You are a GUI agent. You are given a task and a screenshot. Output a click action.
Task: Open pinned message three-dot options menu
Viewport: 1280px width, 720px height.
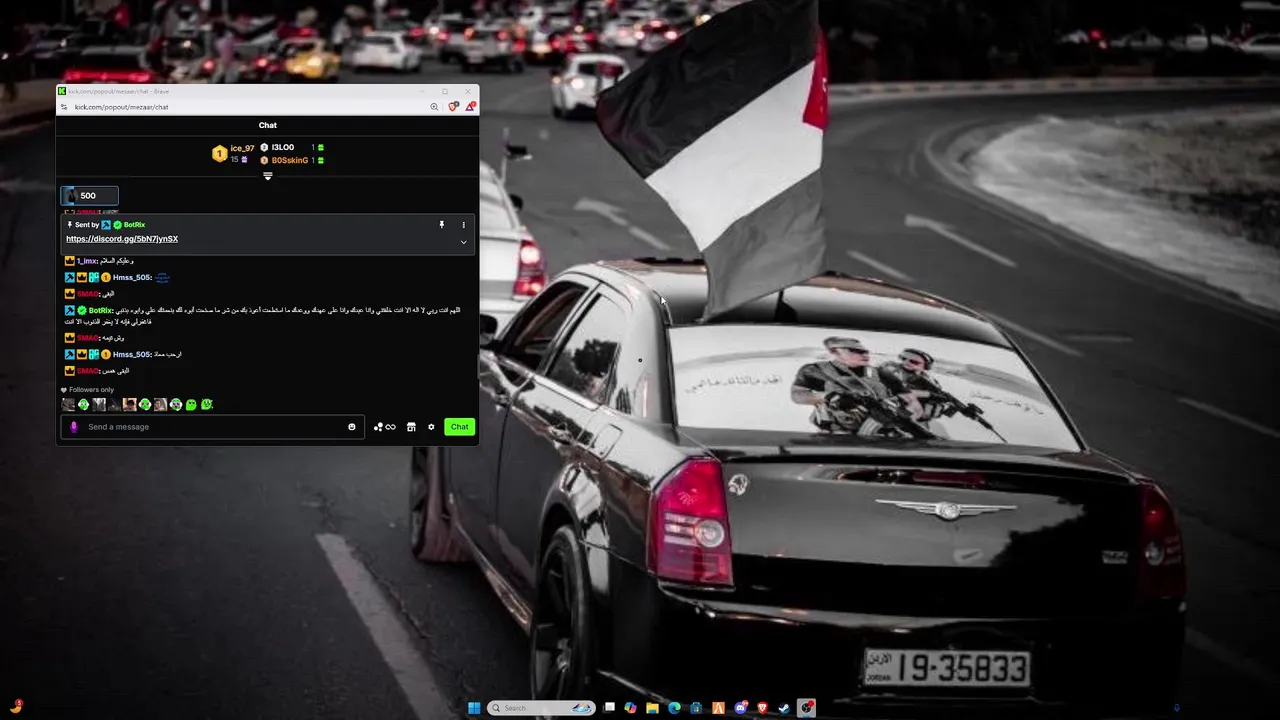[463, 225]
